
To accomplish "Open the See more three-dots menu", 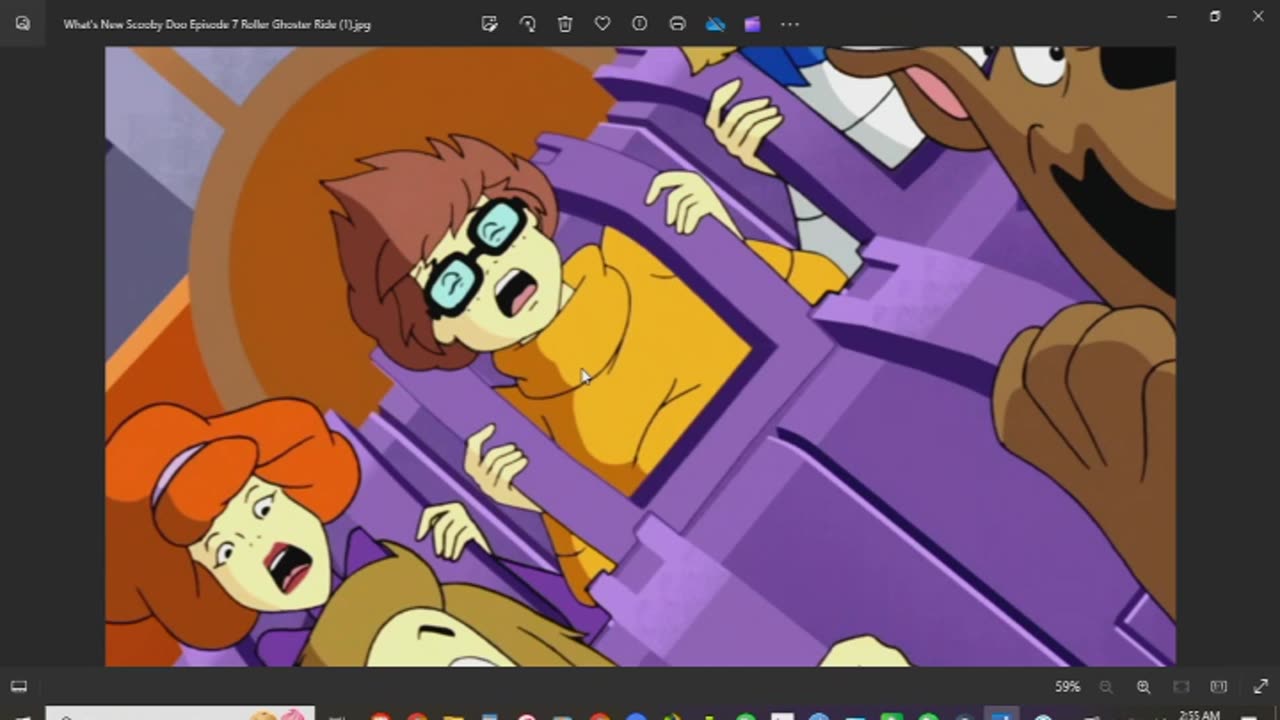I will pos(790,23).
